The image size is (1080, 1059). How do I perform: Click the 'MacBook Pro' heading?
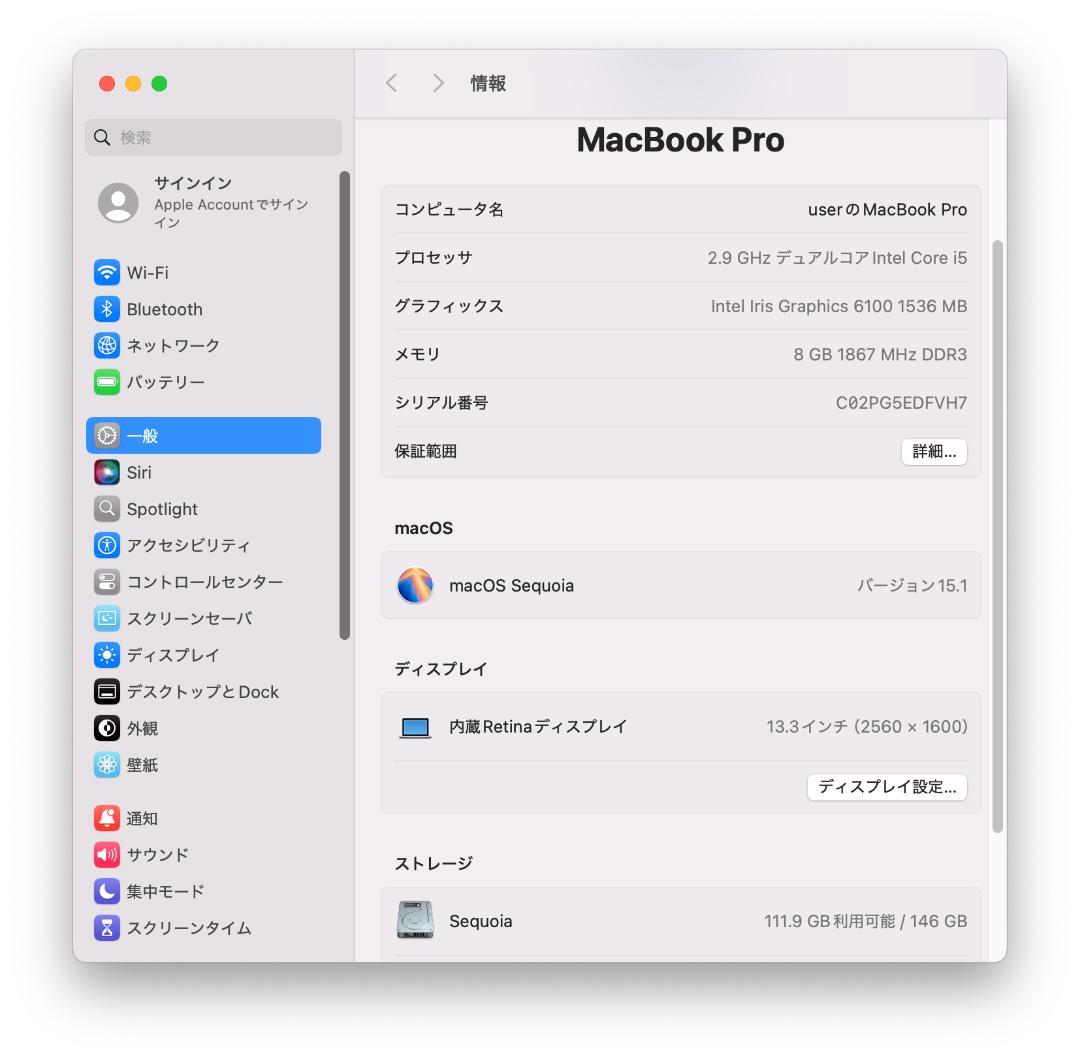pos(681,140)
